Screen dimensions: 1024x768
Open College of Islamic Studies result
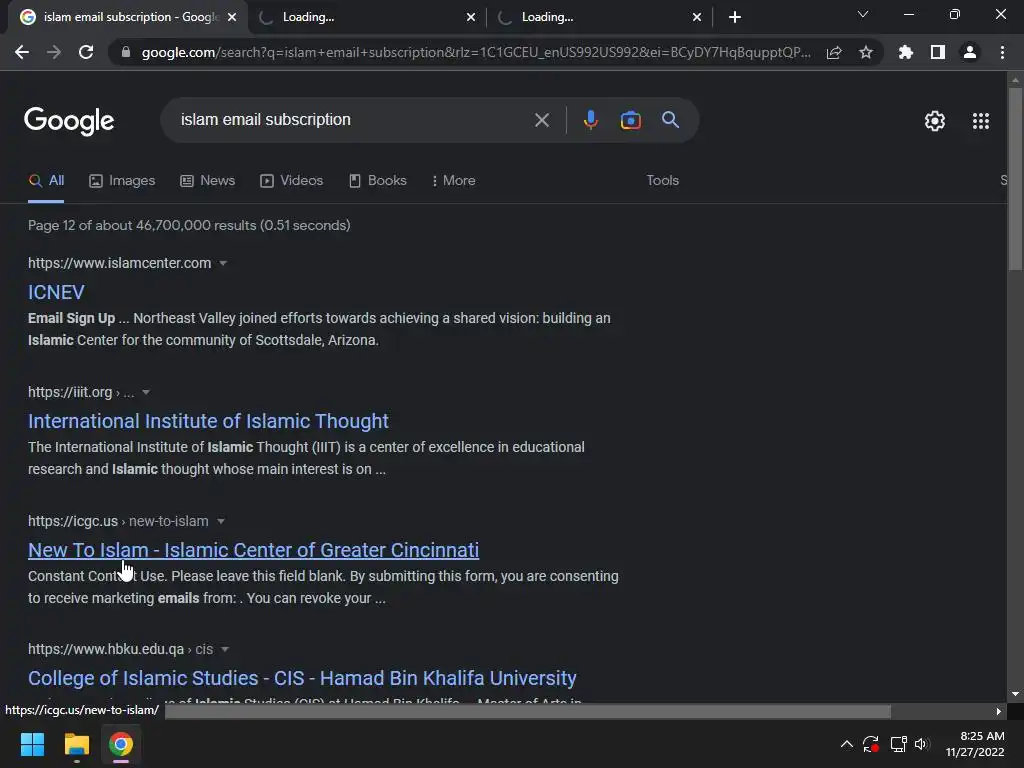[x=302, y=678]
